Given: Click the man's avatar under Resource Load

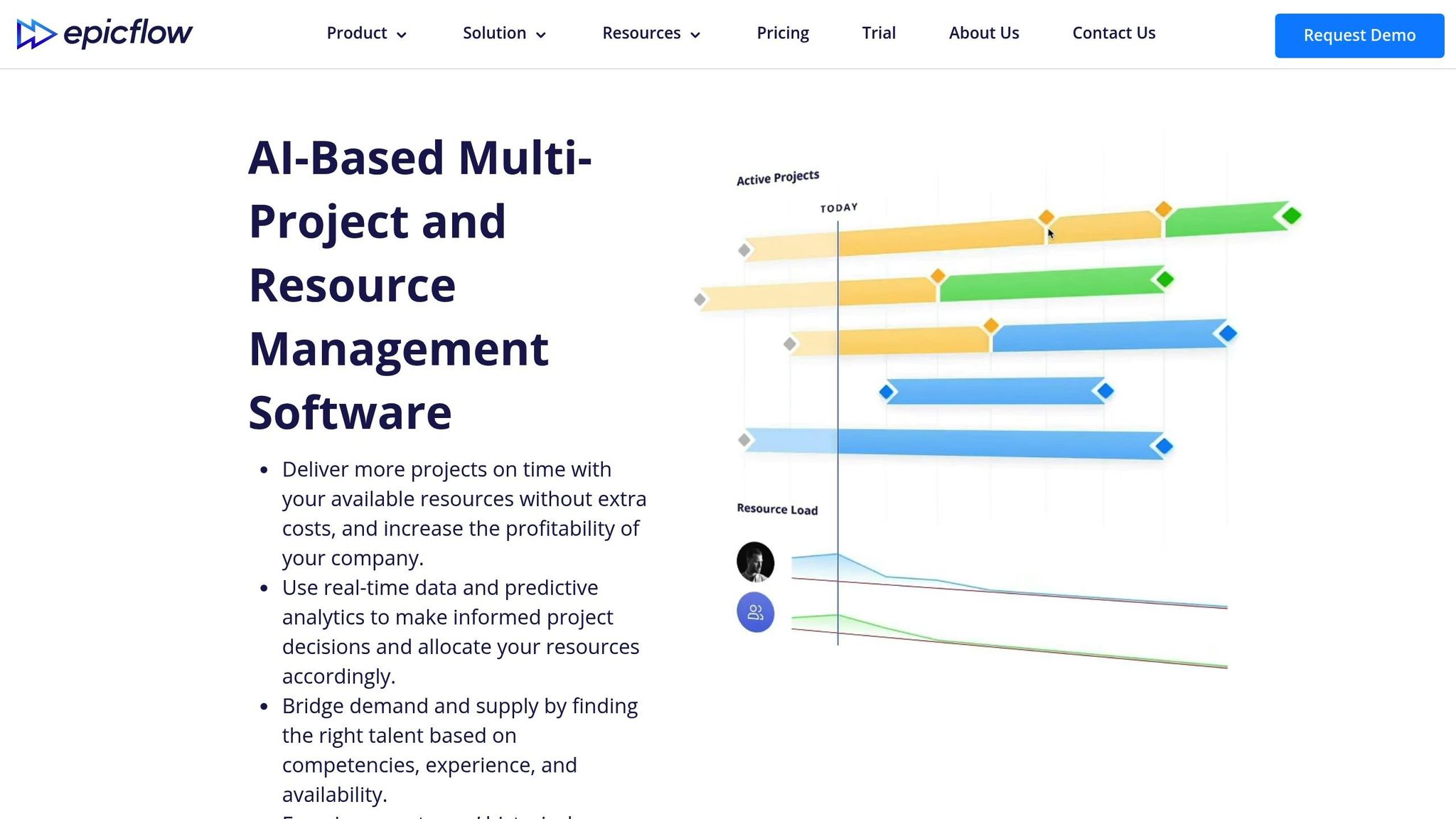Looking at the screenshot, I should pos(755,562).
